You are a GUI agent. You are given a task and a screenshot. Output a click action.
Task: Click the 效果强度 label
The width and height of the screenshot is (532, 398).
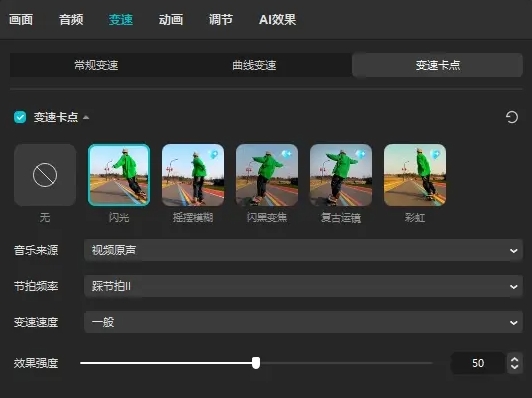click(36, 363)
